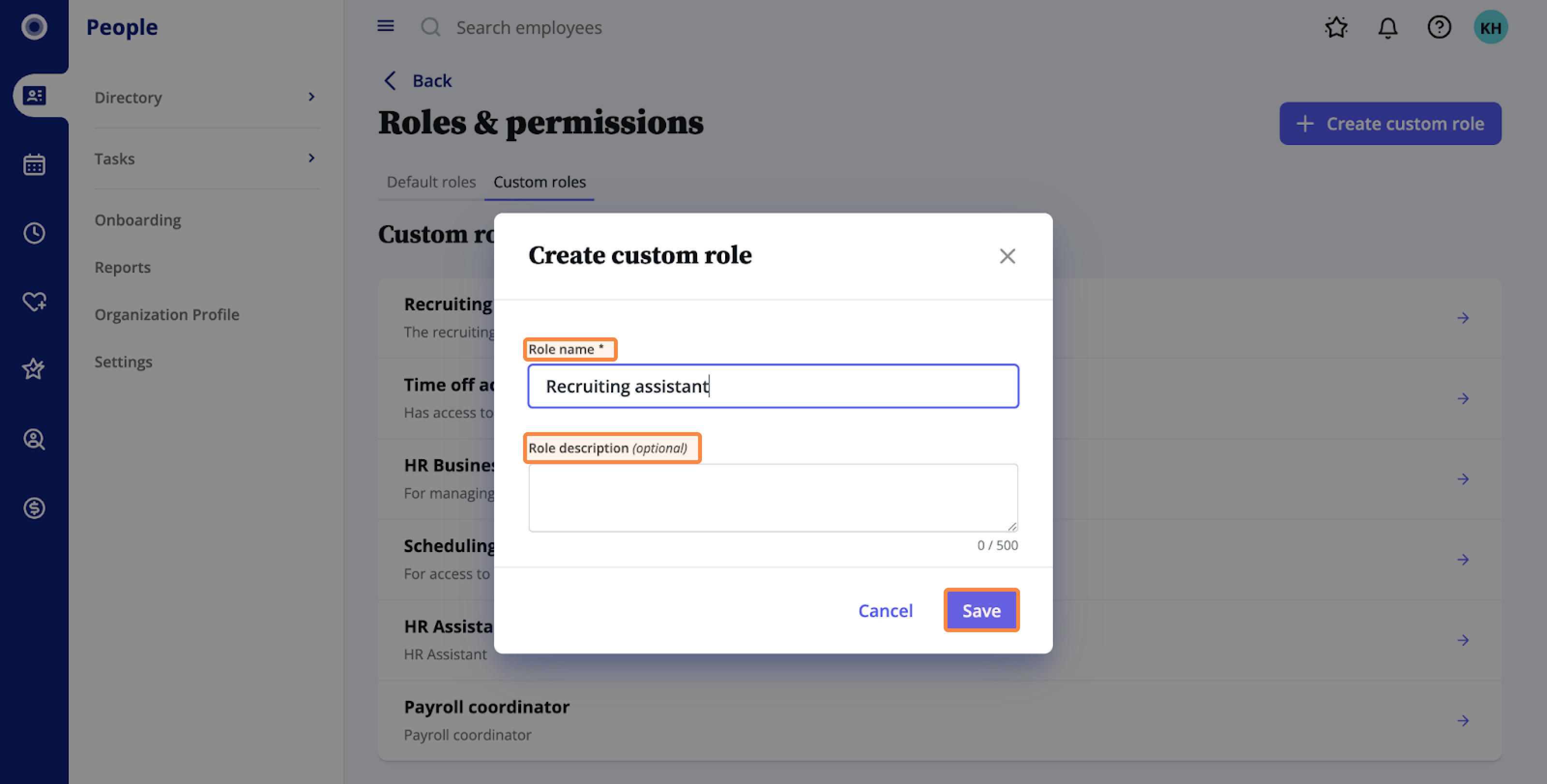1547x784 pixels.
Task: Click into the Role description text area
Action: (773, 498)
